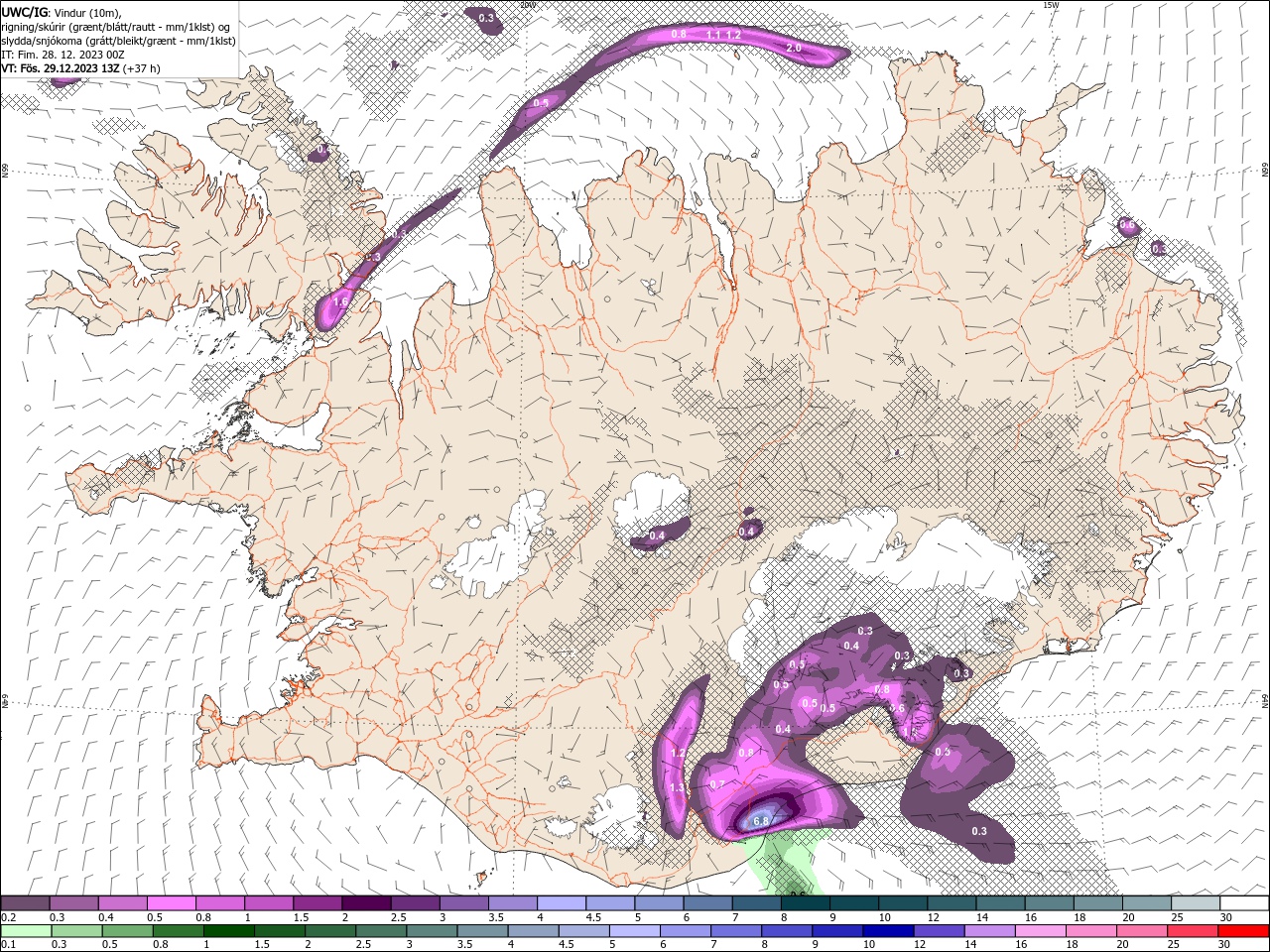Click the 6.6 precipitation maximum on the south coast

point(762,821)
